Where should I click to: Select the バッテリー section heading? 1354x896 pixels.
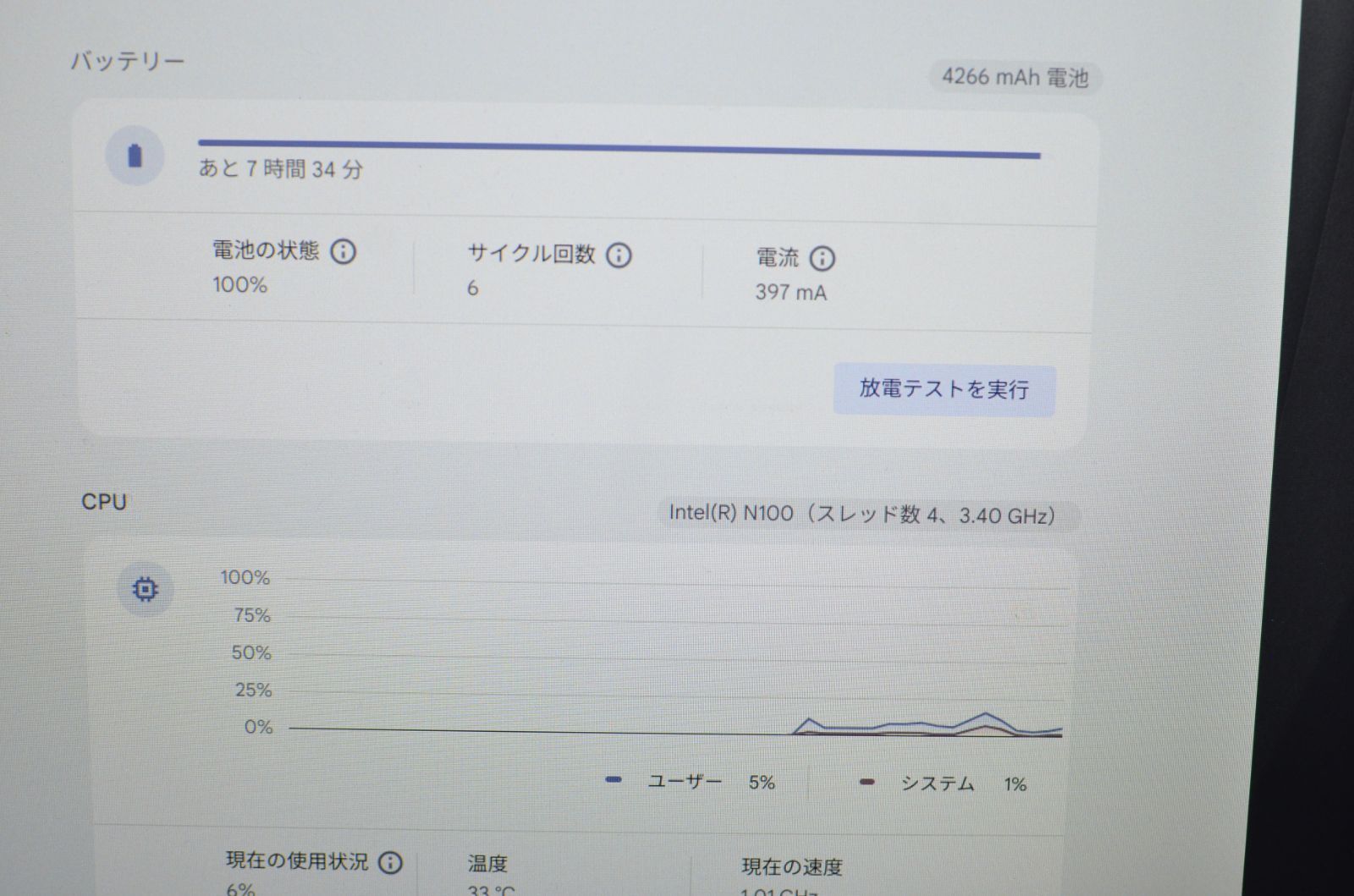127,62
